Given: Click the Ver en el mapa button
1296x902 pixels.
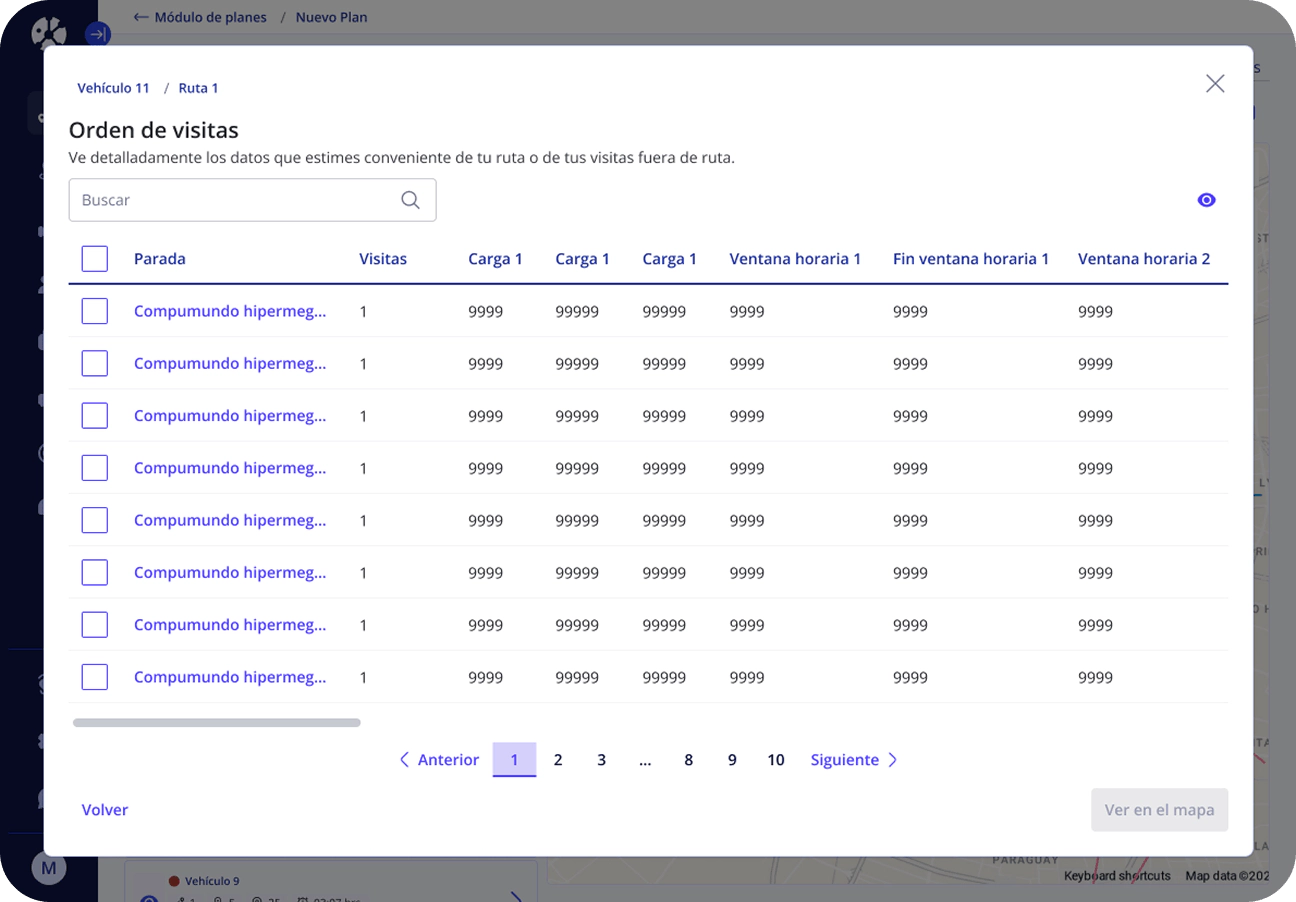Looking at the screenshot, I should 1159,810.
